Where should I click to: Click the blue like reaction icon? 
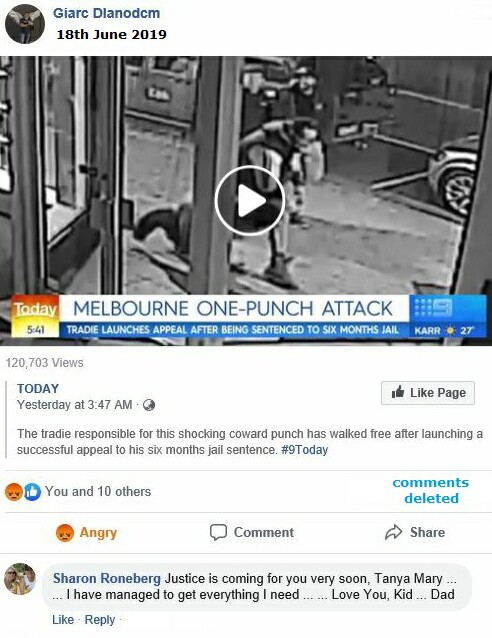coord(32,492)
